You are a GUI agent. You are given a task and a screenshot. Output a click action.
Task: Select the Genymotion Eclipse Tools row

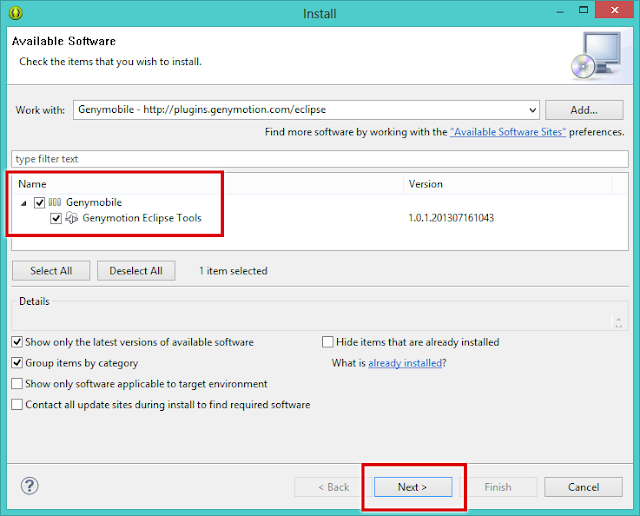(320, 218)
